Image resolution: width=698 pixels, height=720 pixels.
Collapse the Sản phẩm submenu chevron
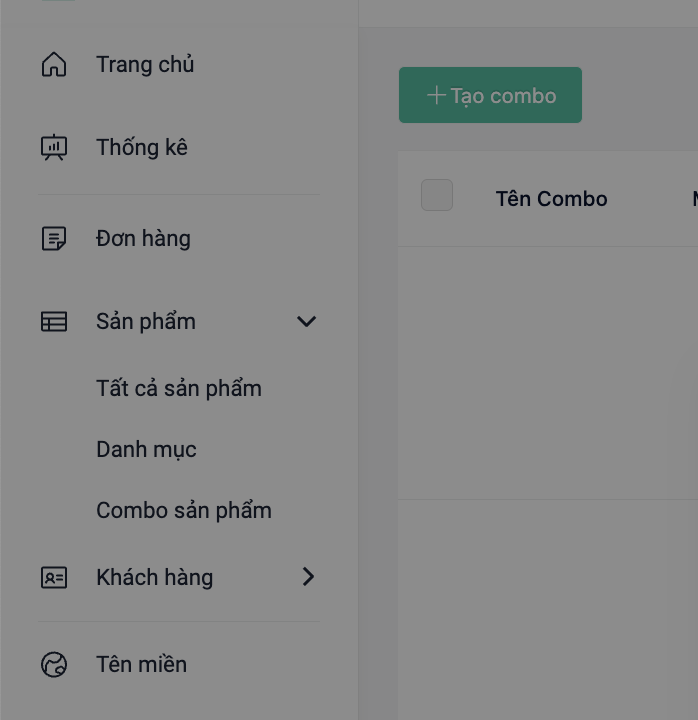click(307, 322)
